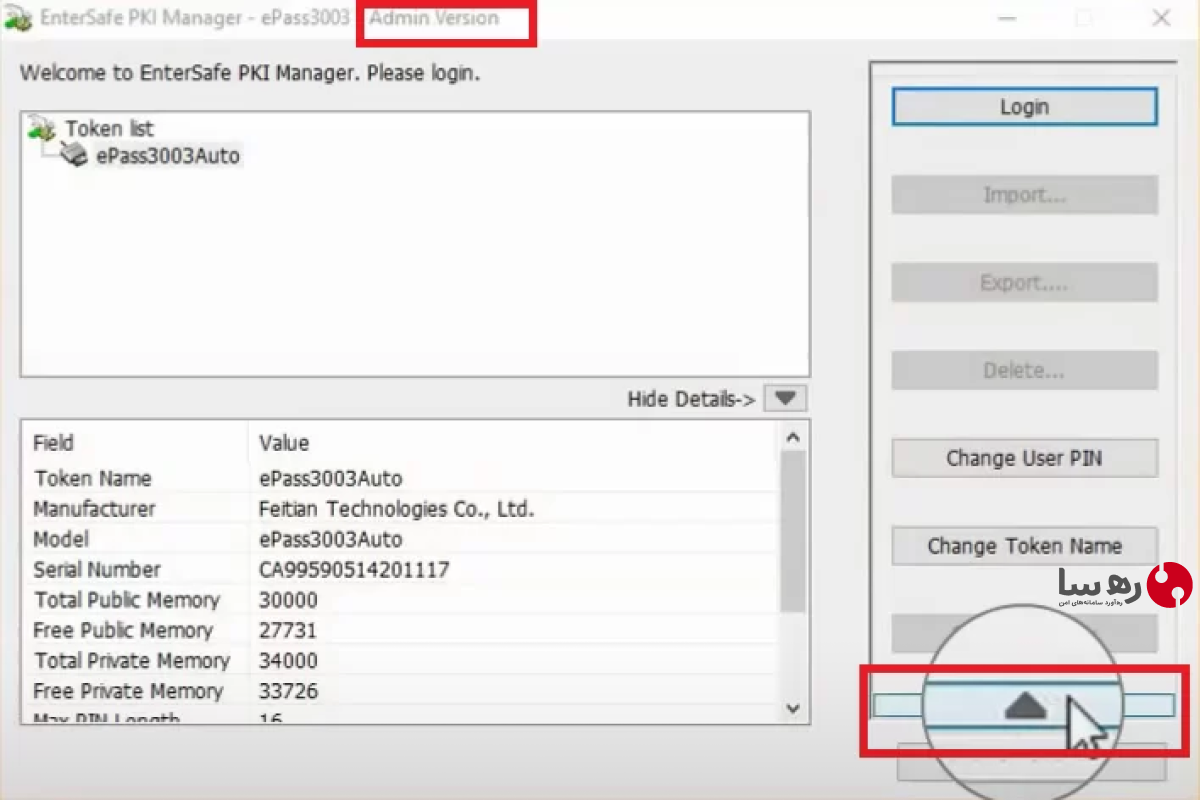Click the Value column header
Viewport: 1200px width, 800px height.
[x=284, y=443]
